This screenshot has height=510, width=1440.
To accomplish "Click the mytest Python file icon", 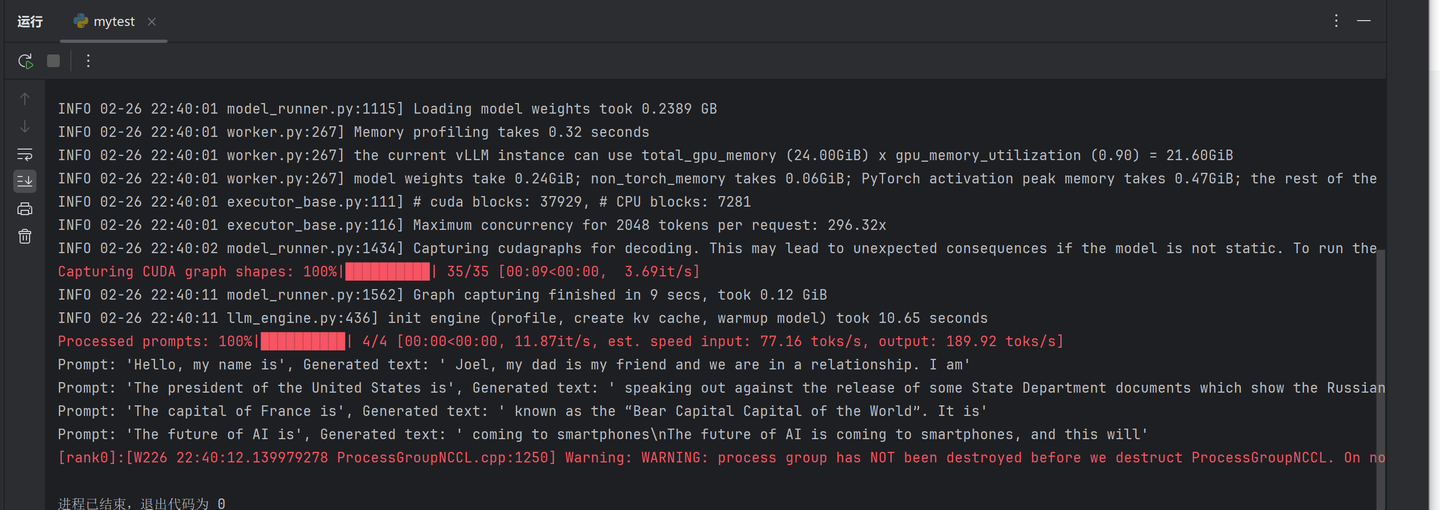I will coord(81,21).
